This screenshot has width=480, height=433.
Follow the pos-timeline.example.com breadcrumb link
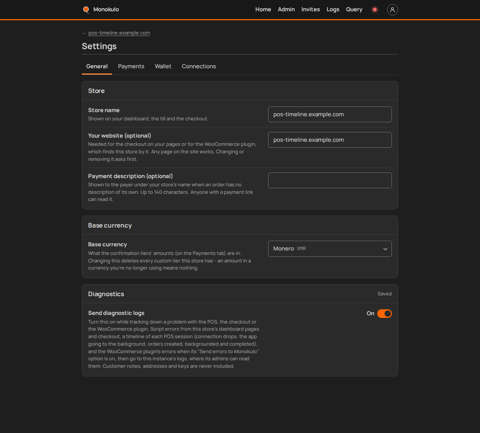119,33
